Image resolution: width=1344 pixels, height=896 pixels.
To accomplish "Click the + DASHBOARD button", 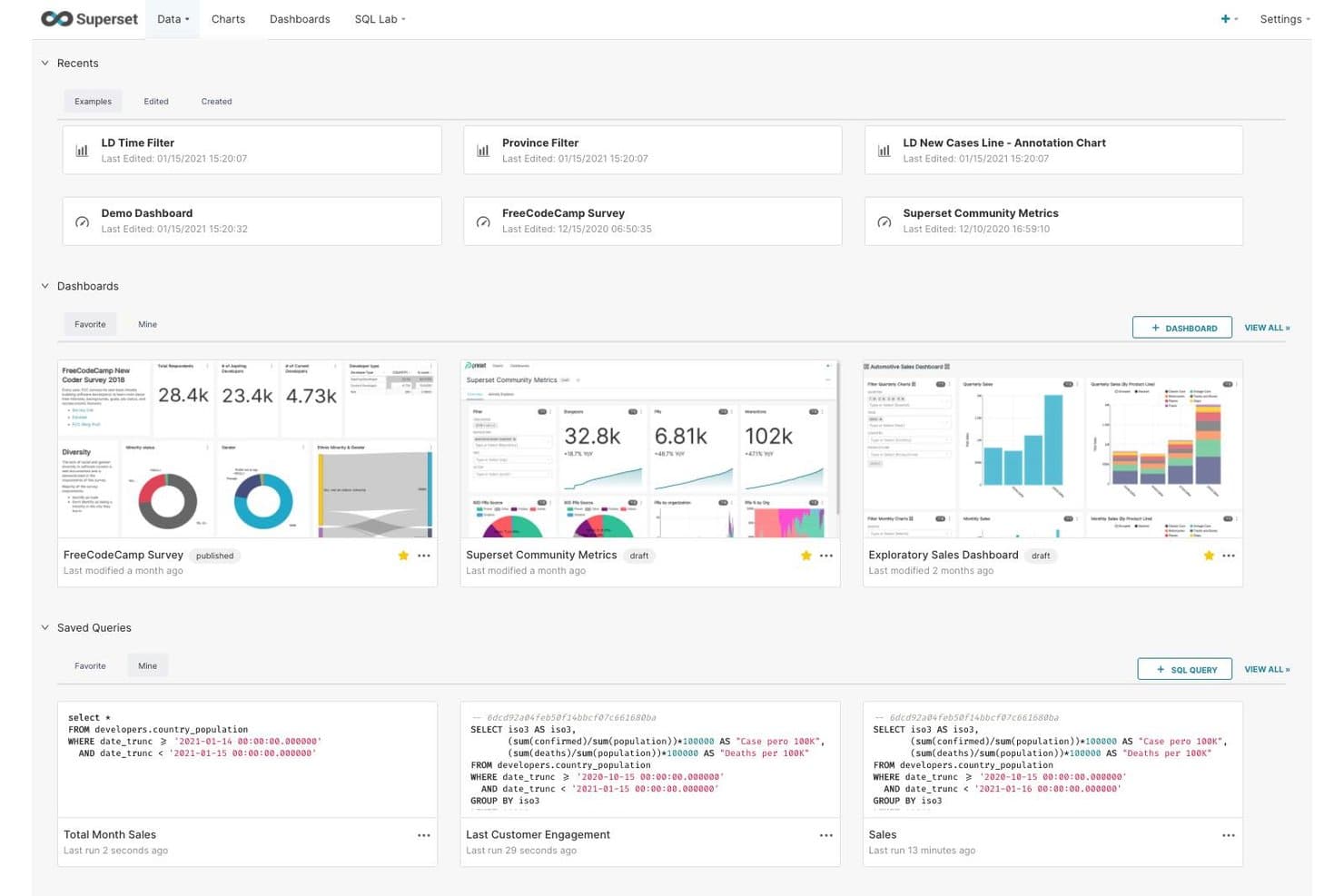I will tap(1182, 328).
